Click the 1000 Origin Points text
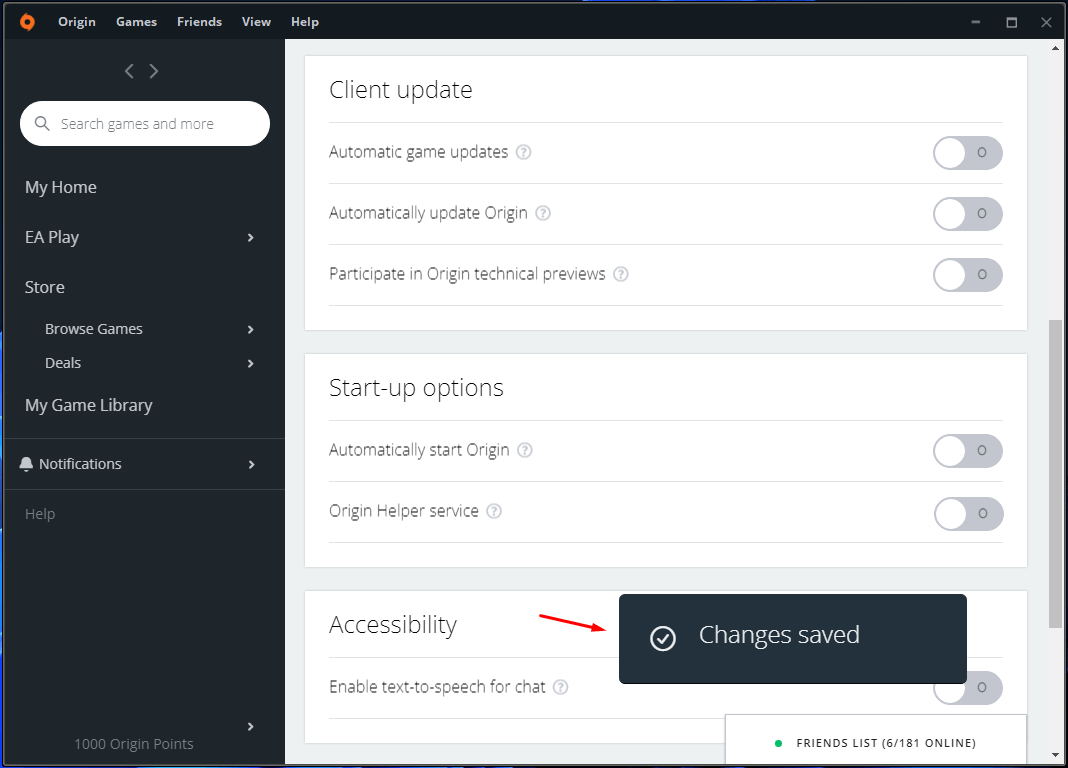This screenshot has width=1068, height=768. tap(134, 744)
